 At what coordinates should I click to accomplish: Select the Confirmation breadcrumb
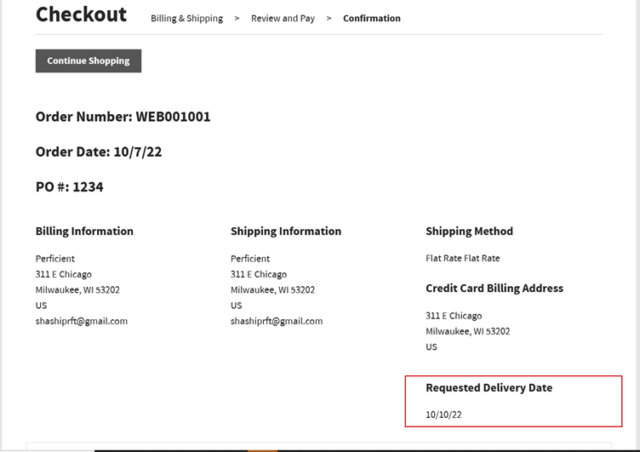click(x=372, y=18)
